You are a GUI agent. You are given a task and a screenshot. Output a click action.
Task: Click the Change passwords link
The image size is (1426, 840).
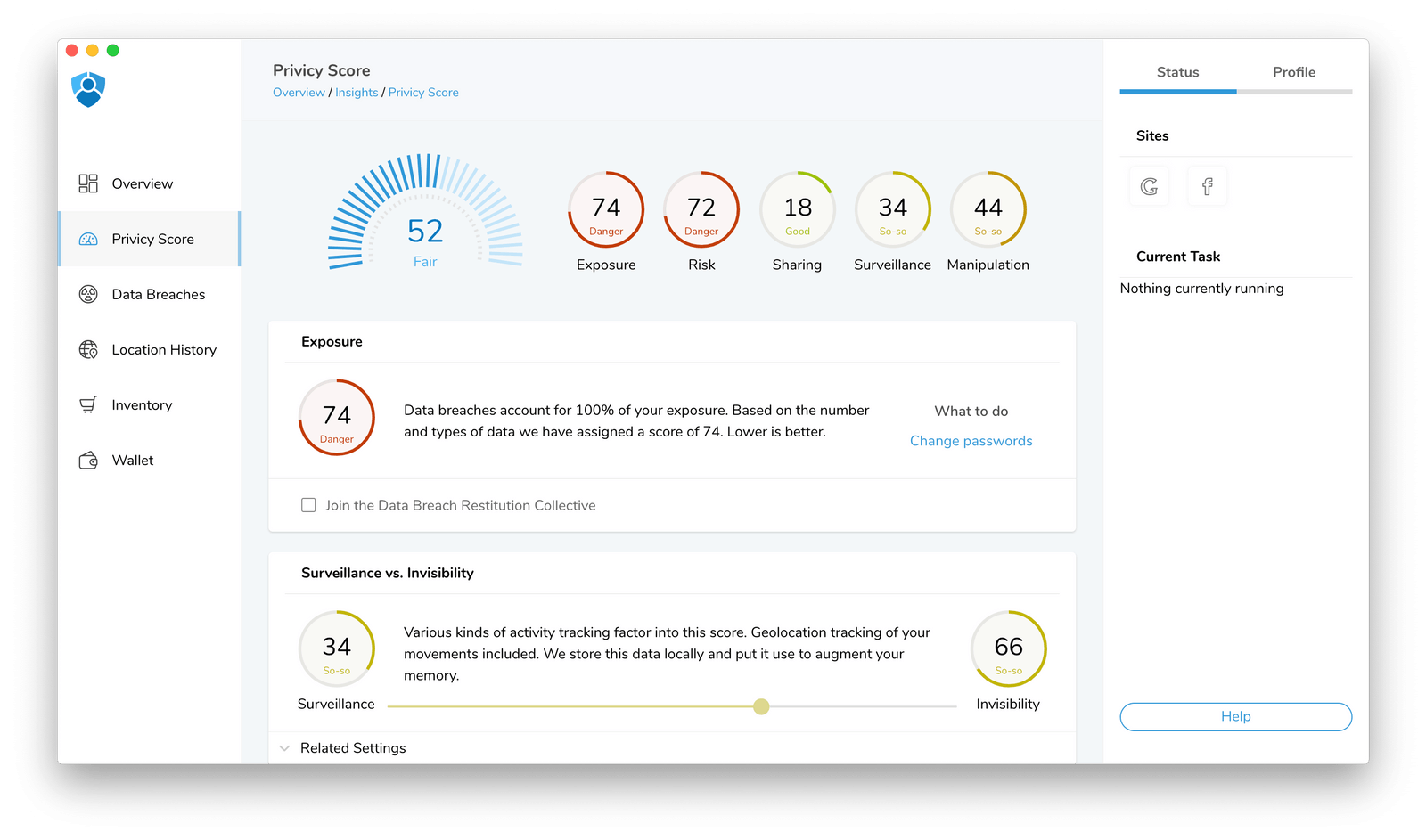(x=971, y=441)
